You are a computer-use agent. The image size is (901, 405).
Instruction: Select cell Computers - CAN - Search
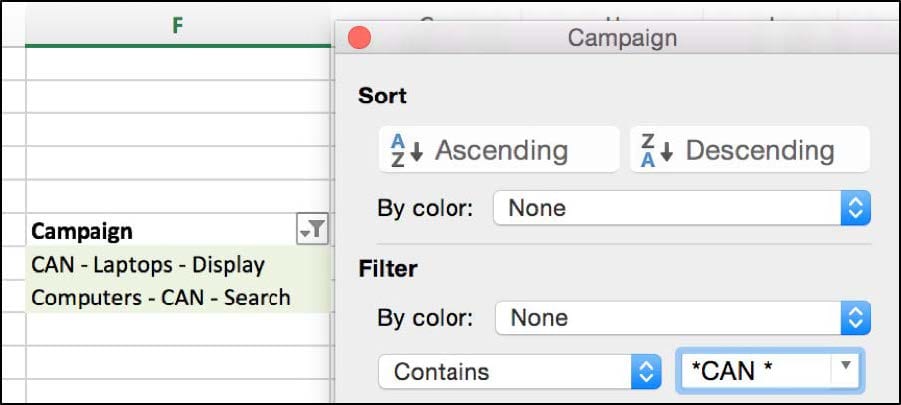178,296
